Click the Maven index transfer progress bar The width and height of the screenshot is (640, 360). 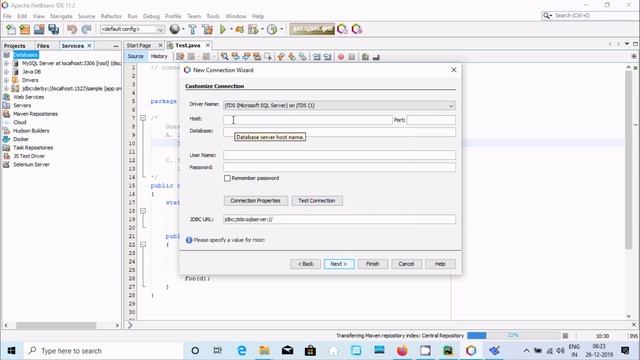tap(513, 336)
